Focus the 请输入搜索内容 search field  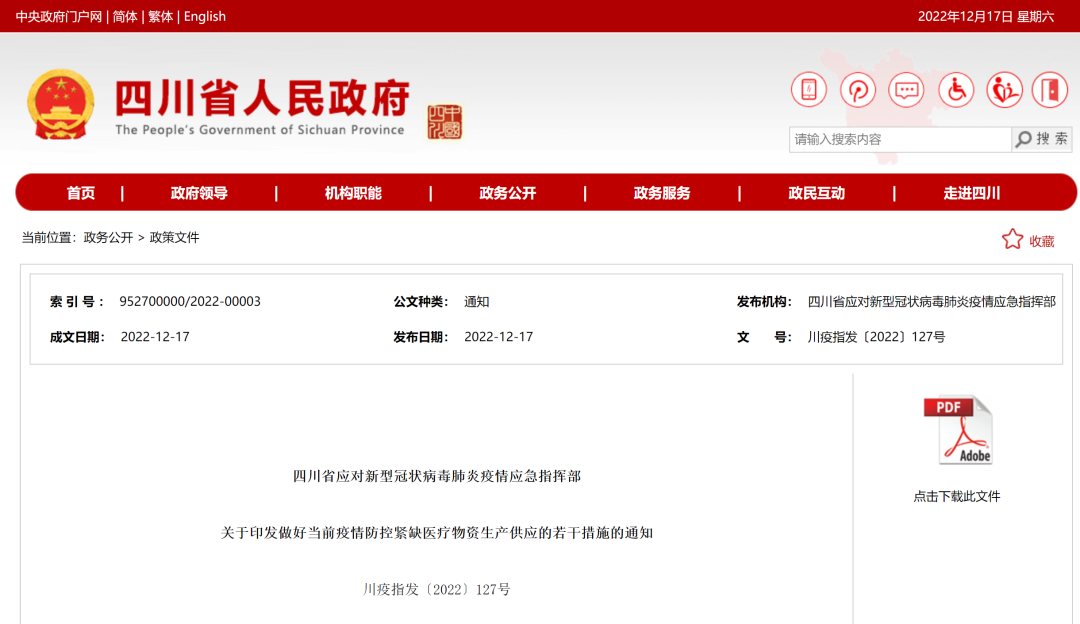(900, 139)
